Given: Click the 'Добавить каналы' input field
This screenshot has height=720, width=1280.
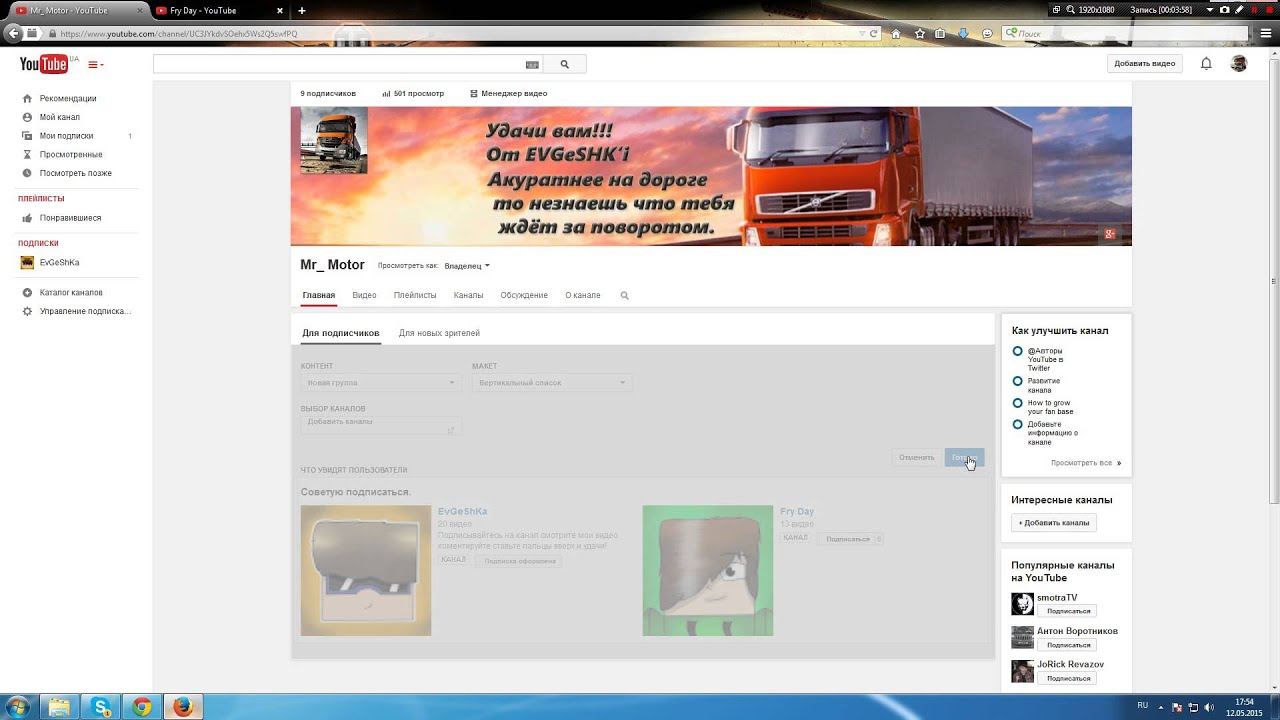Looking at the screenshot, I should 380,425.
